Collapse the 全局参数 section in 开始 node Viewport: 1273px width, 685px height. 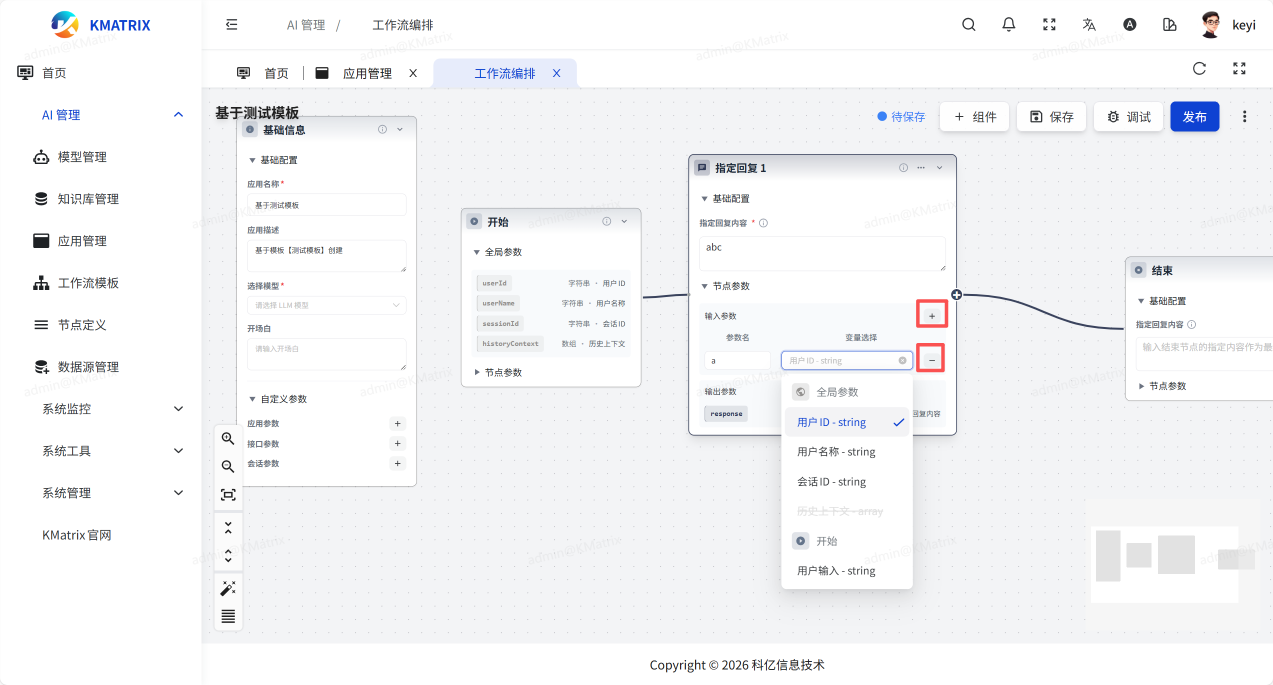477,252
